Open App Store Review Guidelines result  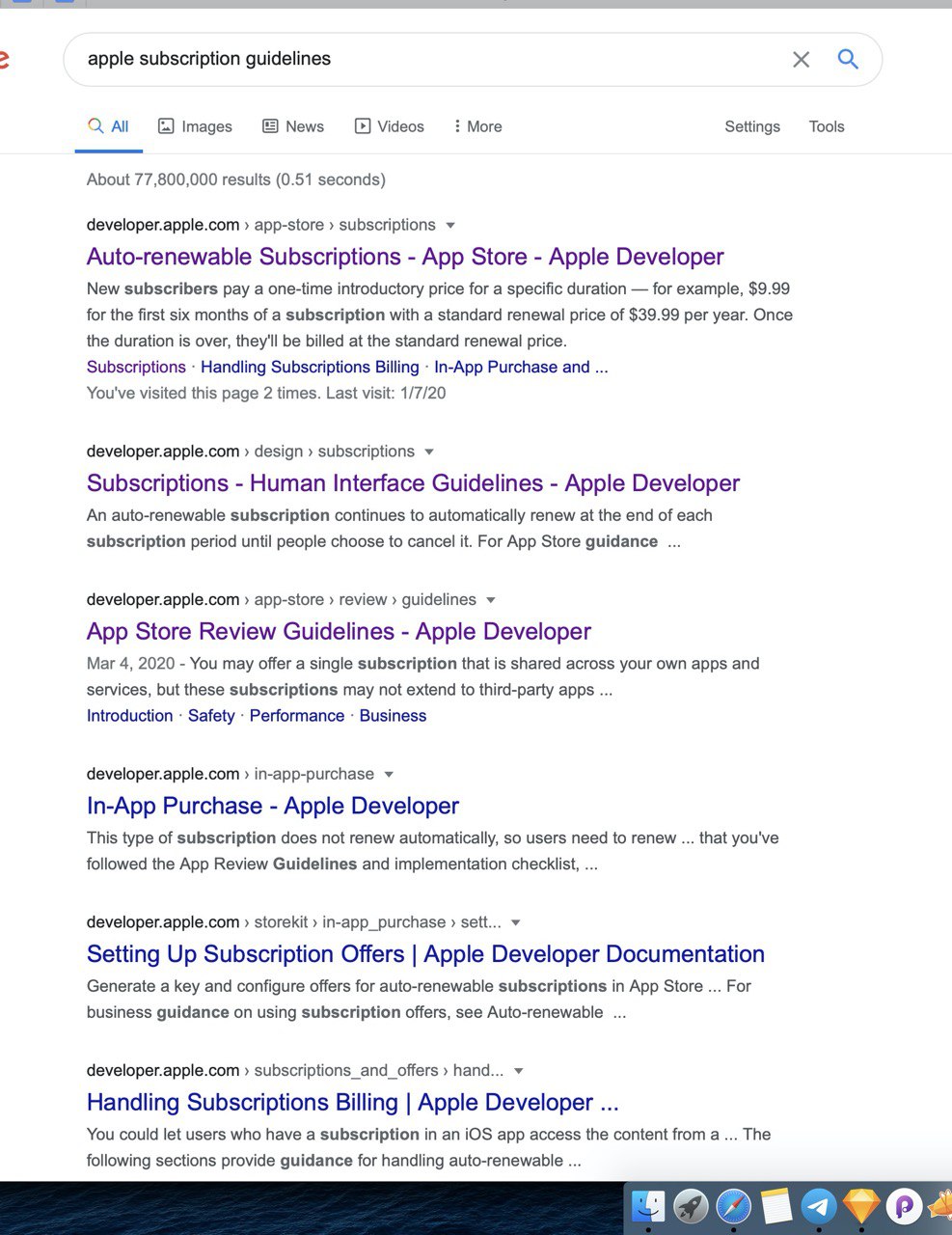pos(339,632)
